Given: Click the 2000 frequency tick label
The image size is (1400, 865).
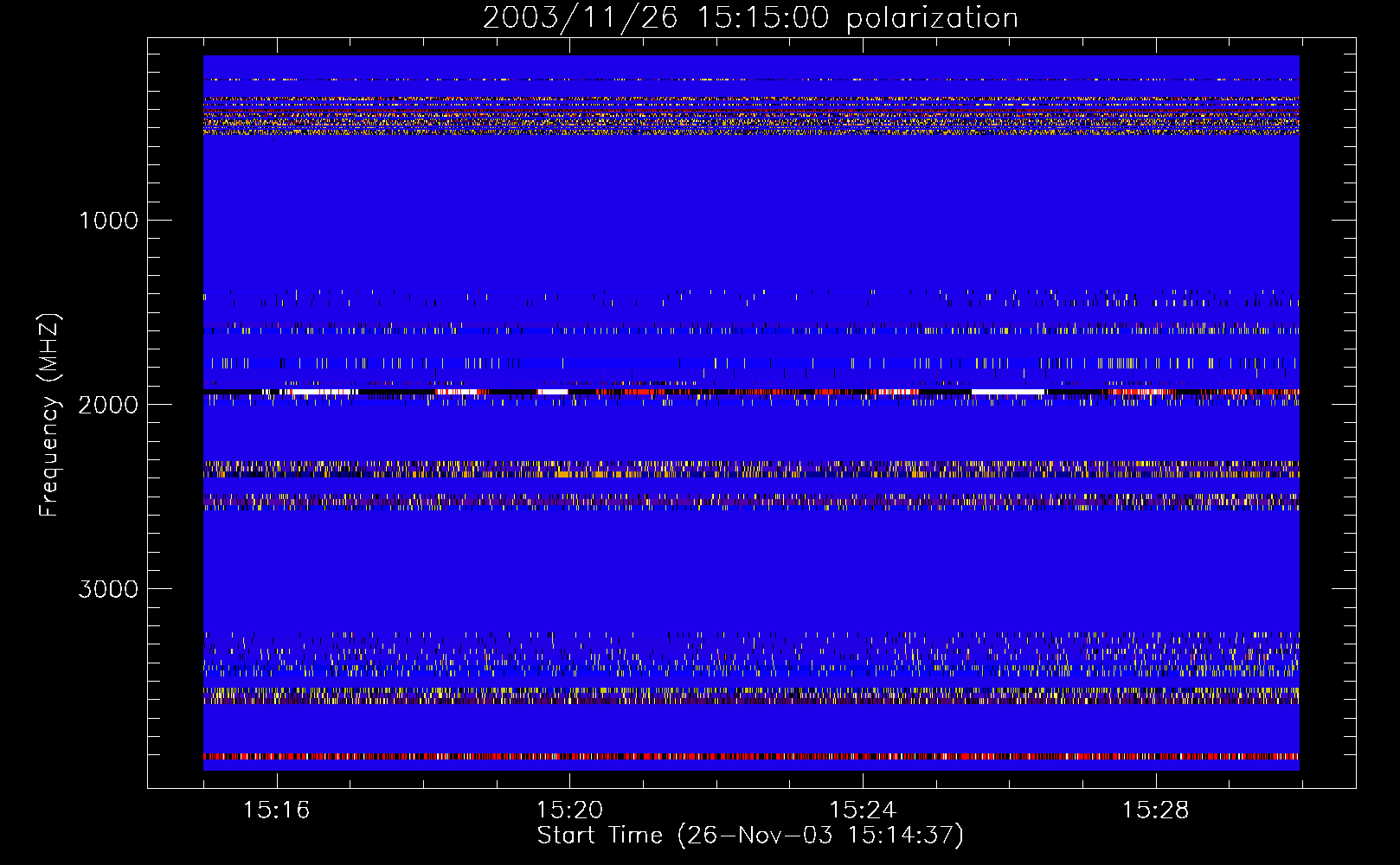Looking at the screenshot, I should coord(108,405).
